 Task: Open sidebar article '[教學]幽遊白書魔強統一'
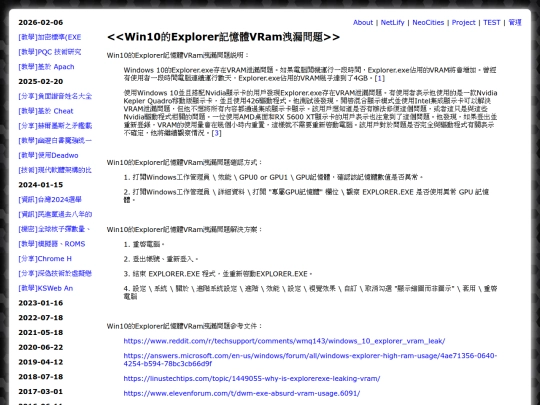pyautogui.click(x=55, y=141)
